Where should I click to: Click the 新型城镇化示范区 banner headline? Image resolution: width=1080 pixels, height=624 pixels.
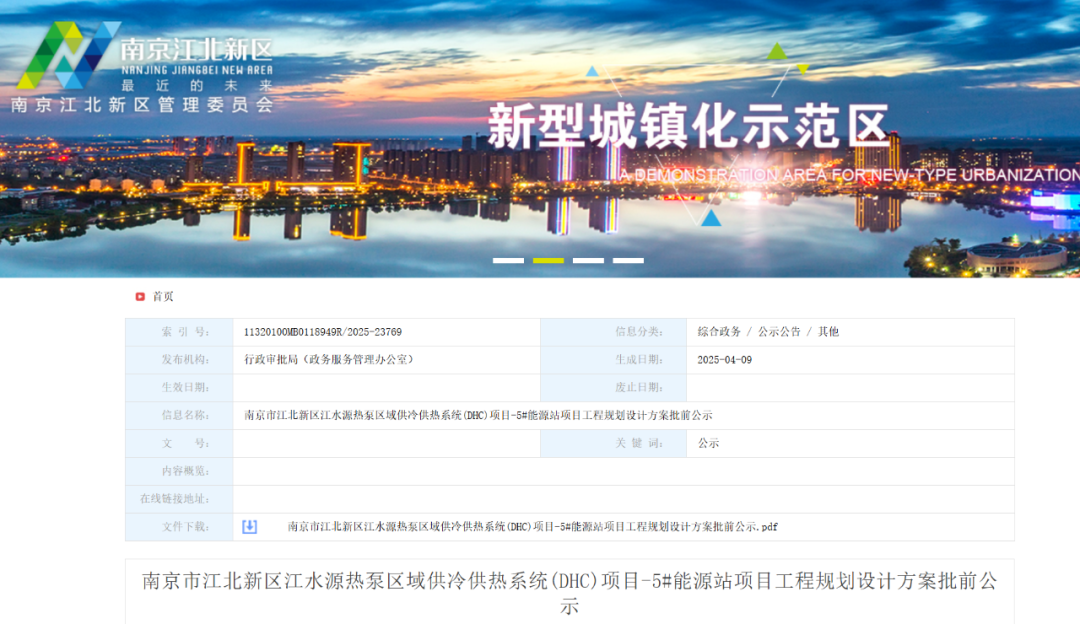pyautogui.click(x=688, y=128)
